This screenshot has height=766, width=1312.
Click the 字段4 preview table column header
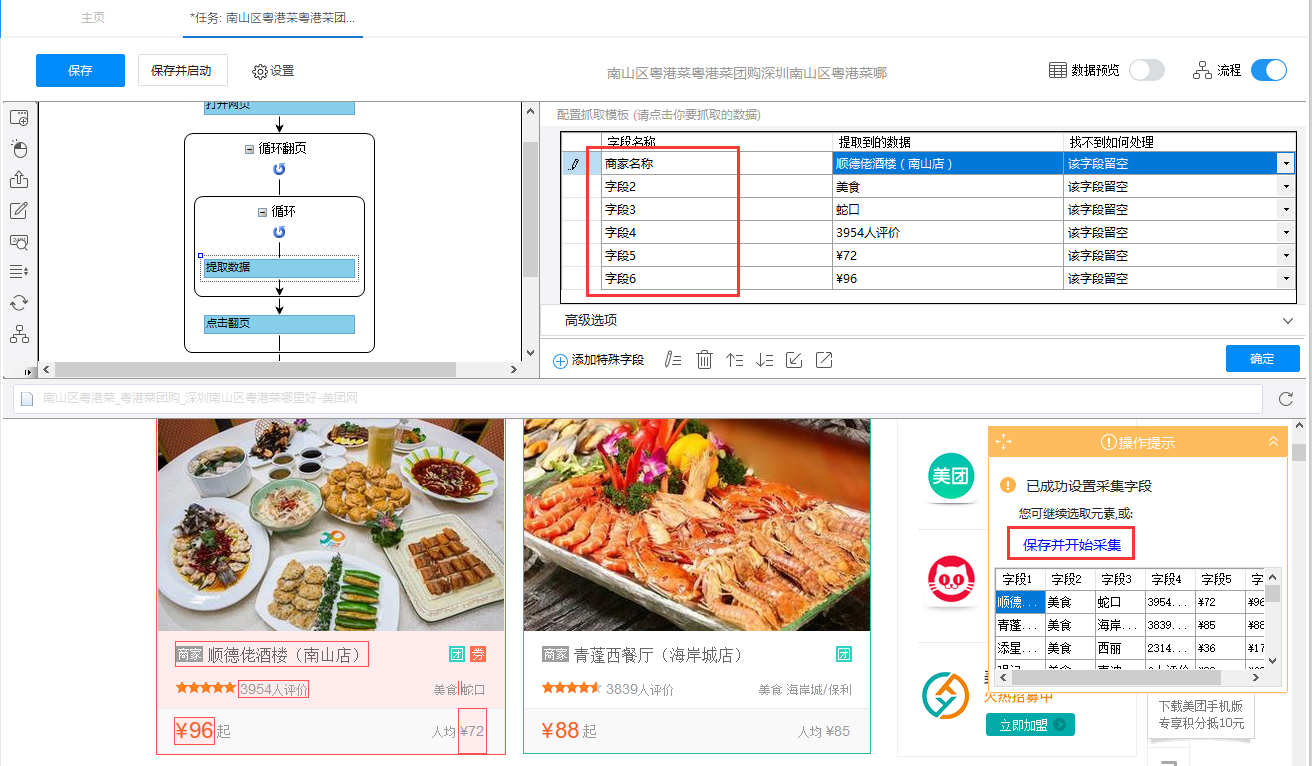pos(1170,579)
